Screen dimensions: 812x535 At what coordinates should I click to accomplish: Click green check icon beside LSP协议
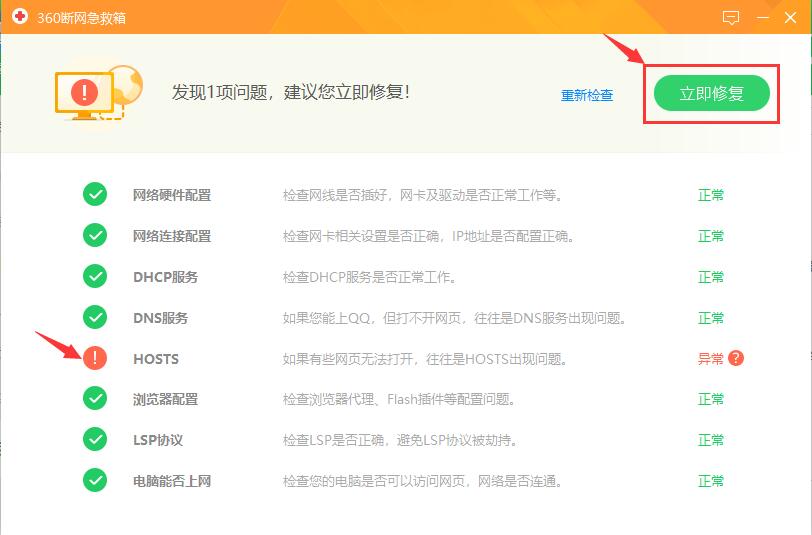(95, 439)
